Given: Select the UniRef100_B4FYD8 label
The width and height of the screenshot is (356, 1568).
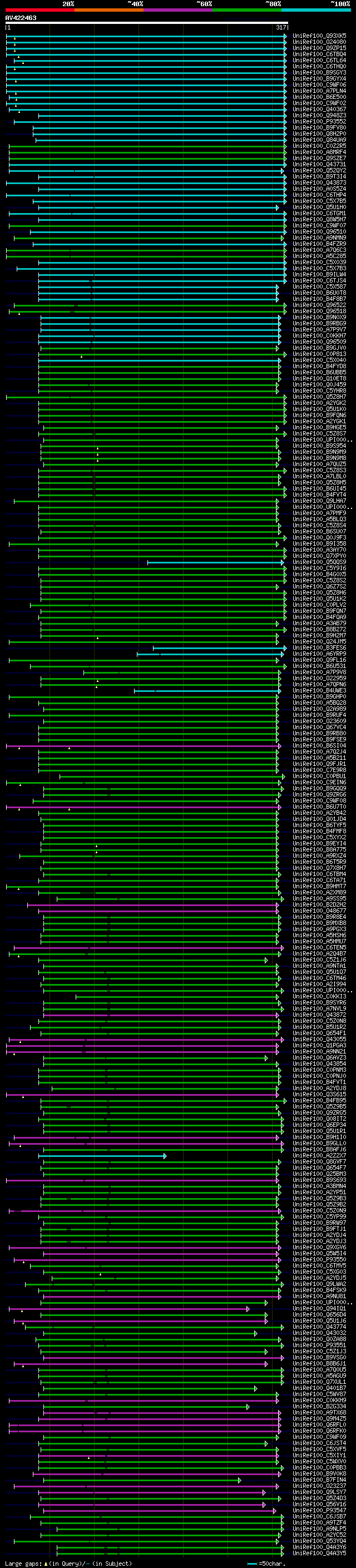Looking at the screenshot, I should pyautogui.click(x=319, y=367).
